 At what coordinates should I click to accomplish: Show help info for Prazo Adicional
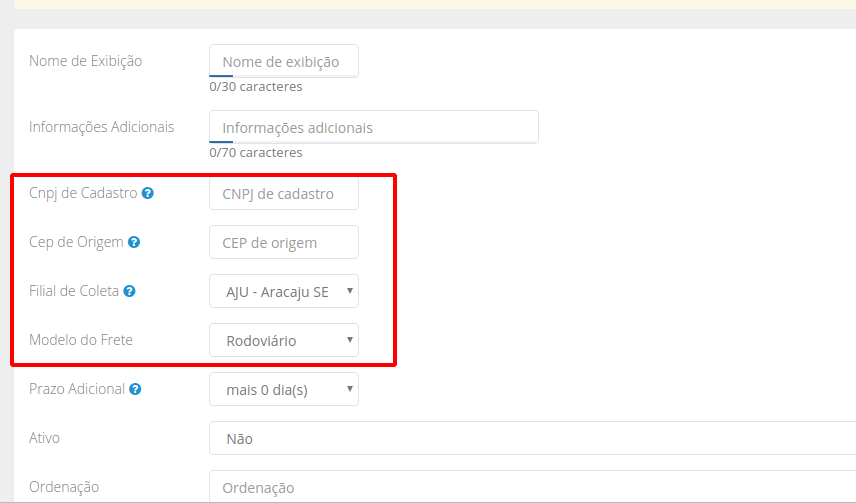point(135,389)
